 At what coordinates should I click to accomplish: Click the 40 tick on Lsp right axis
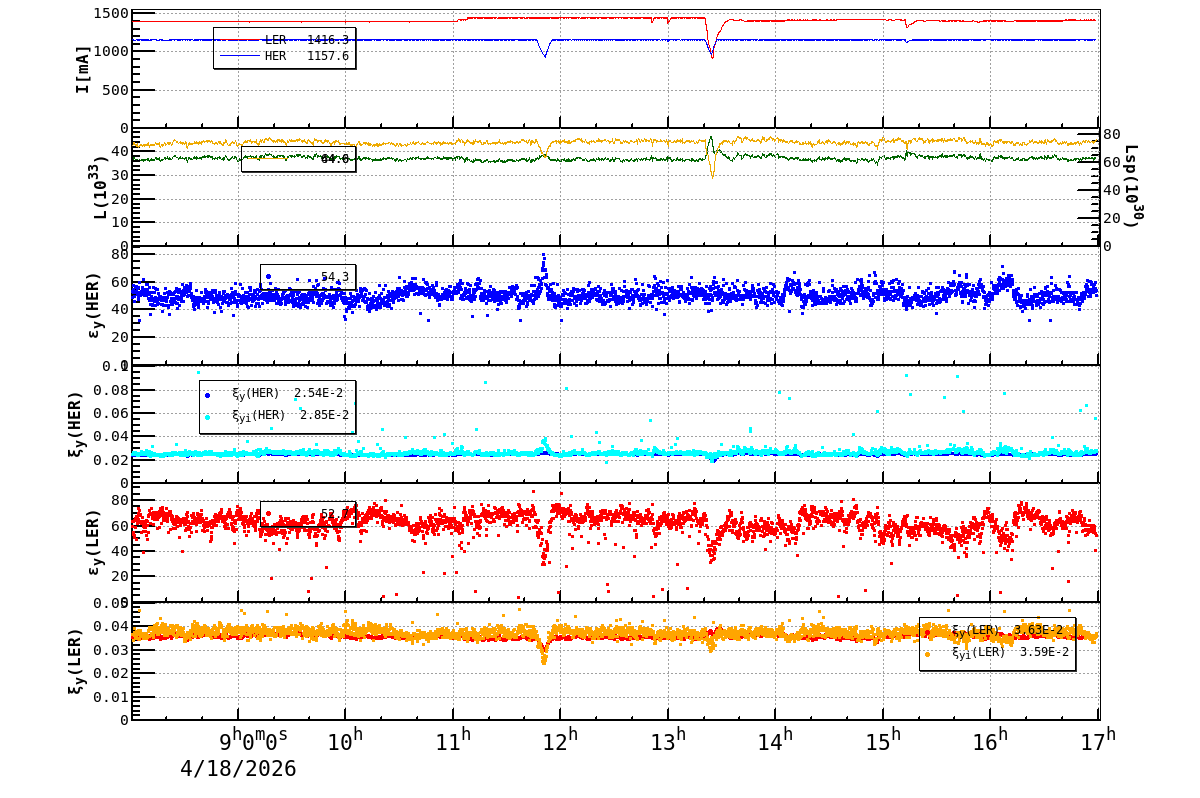coord(1111,190)
